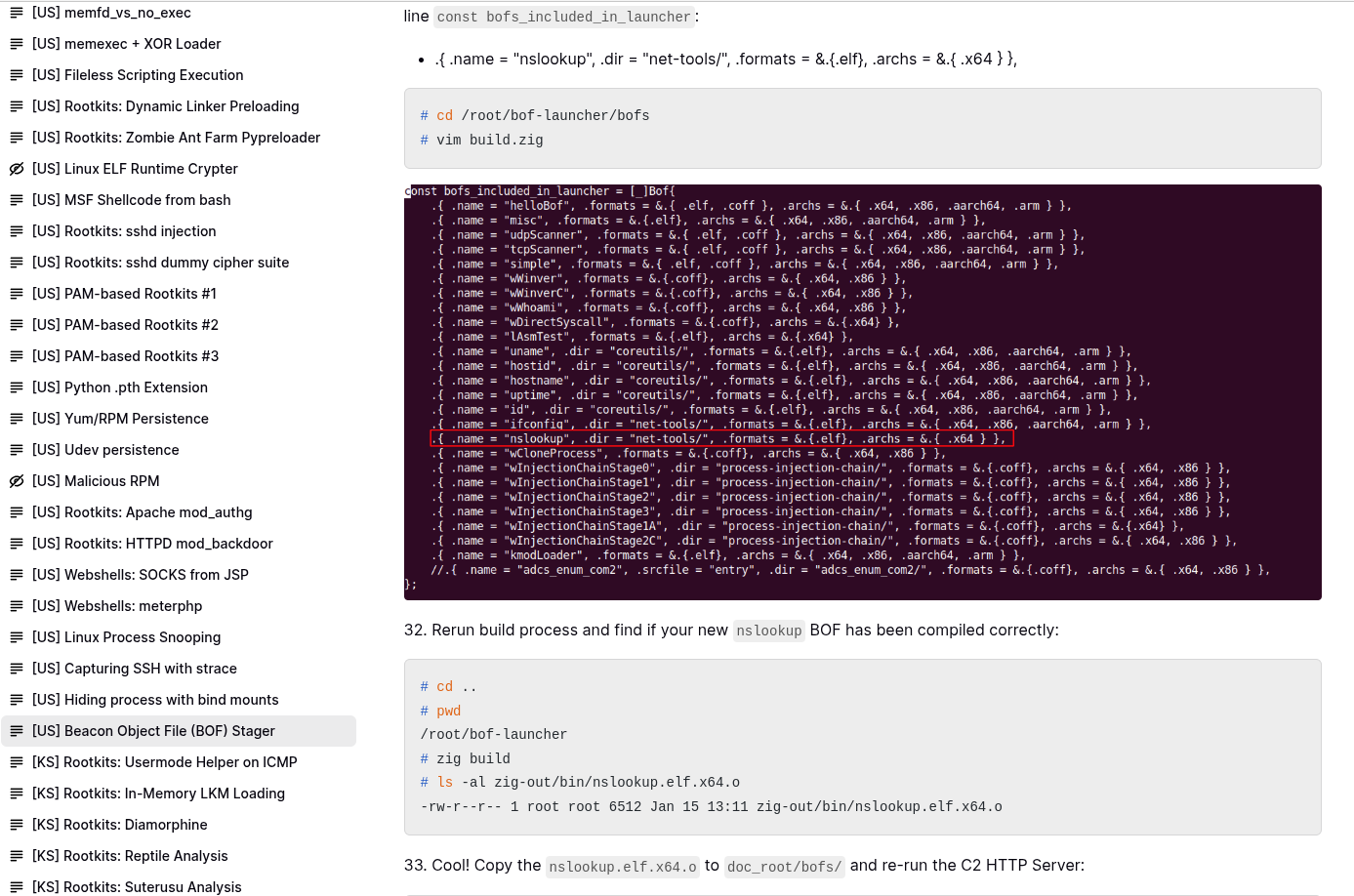Click inline code 'nslookup' in step 32
The image size is (1354, 896).
coord(769,631)
